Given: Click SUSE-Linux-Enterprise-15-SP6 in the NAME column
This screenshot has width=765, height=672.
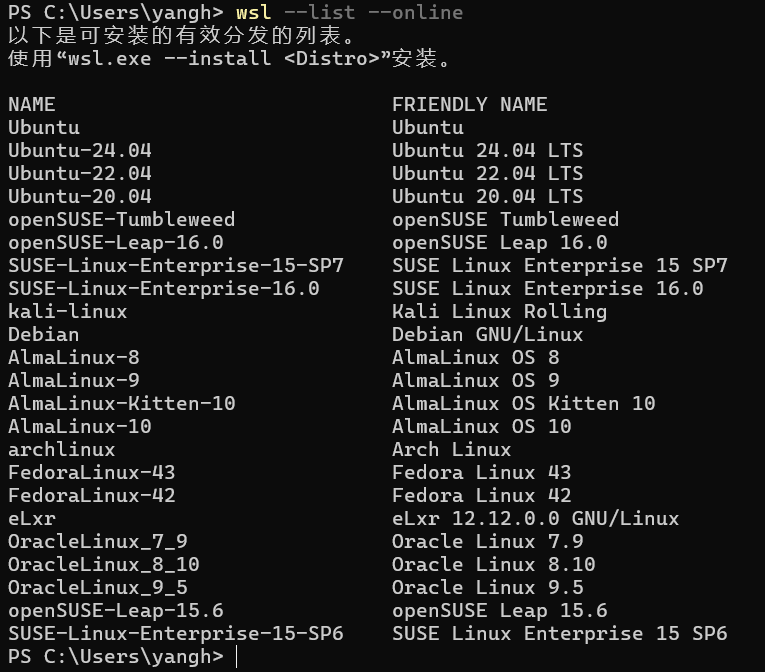Looking at the screenshot, I should point(176,633).
